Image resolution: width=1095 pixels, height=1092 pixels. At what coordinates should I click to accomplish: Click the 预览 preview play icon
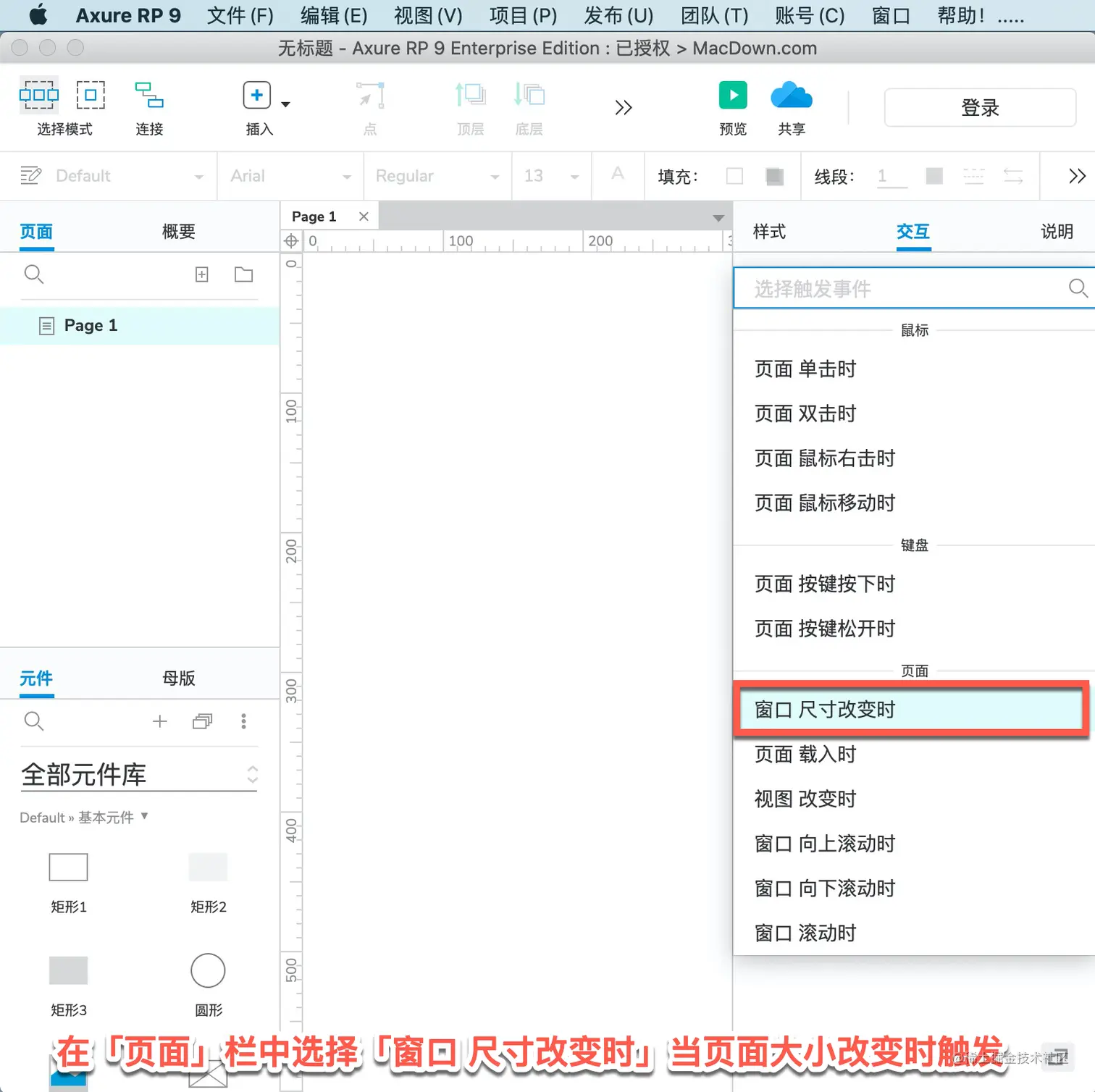[x=733, y=95]
